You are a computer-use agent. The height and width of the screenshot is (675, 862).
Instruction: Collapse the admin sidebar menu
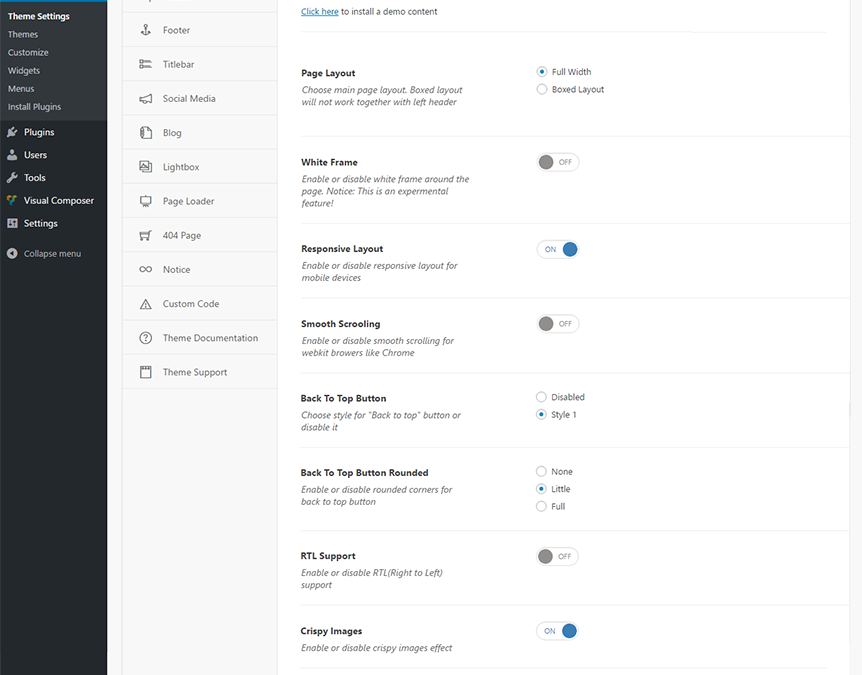[44, 253]
